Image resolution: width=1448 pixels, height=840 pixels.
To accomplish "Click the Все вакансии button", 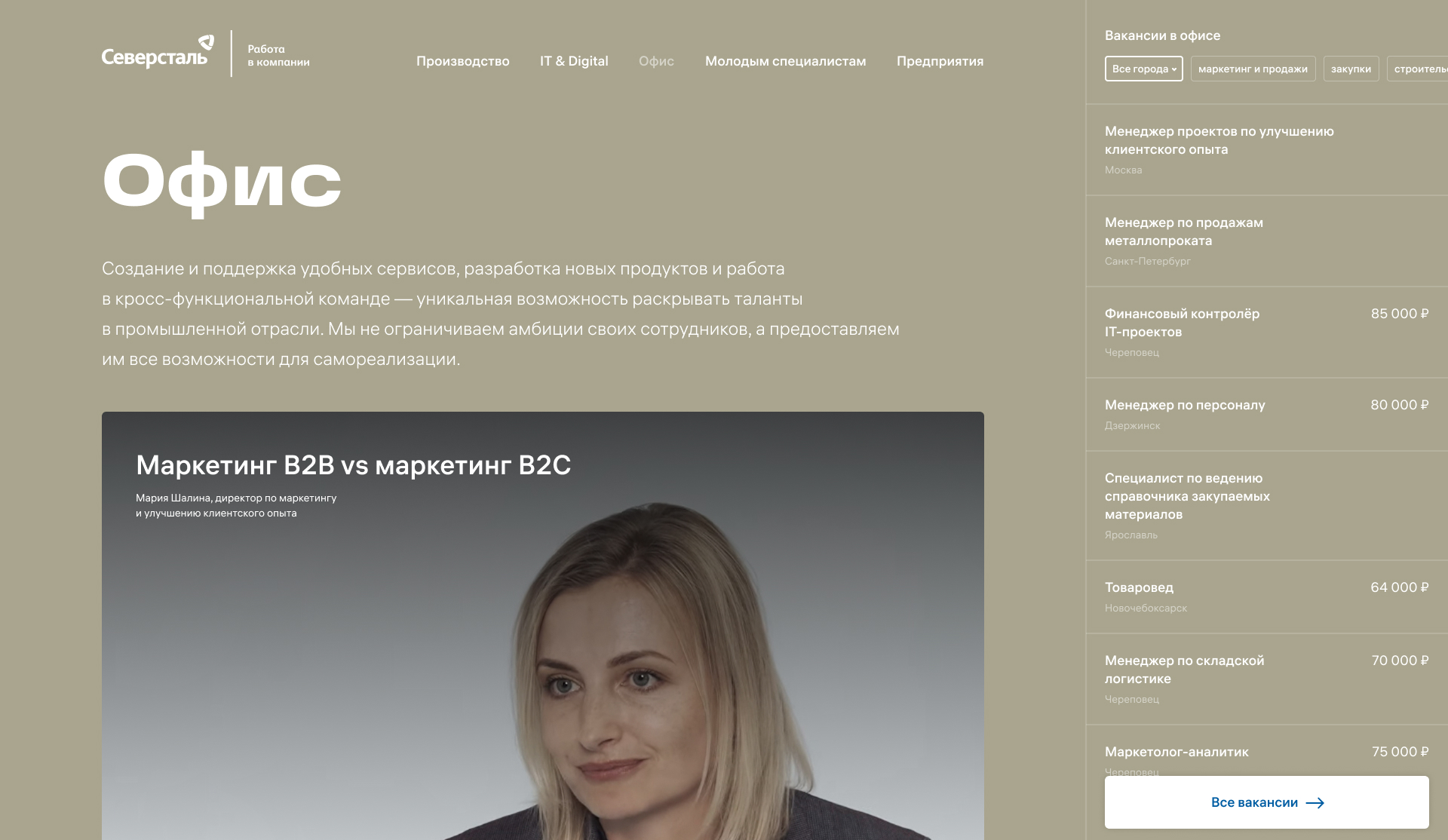I will click(x=1266, y=802).
